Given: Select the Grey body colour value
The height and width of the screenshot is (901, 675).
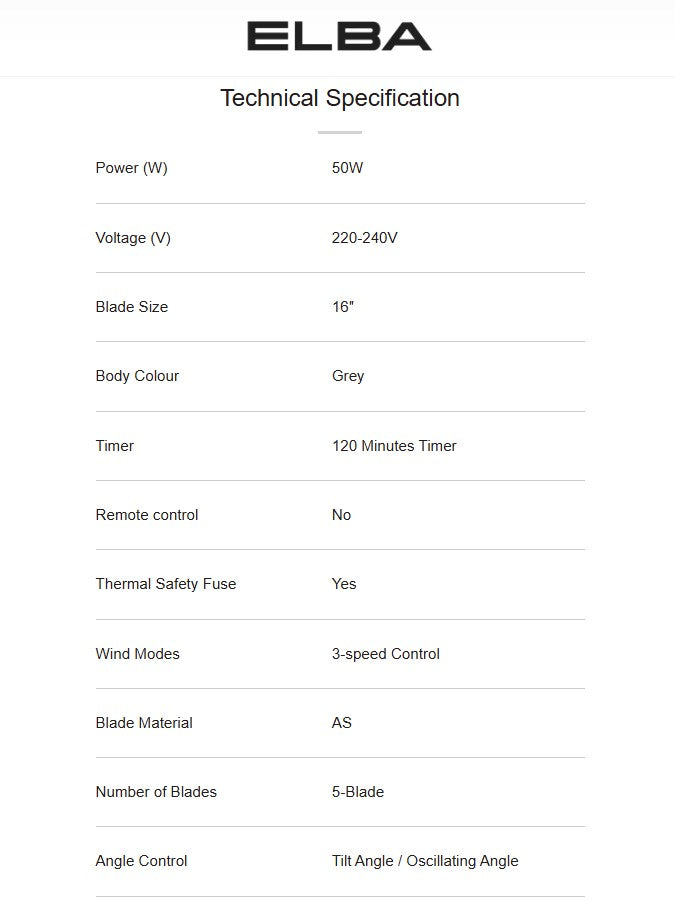Looking at the screenshot, I should coord(348,376).
